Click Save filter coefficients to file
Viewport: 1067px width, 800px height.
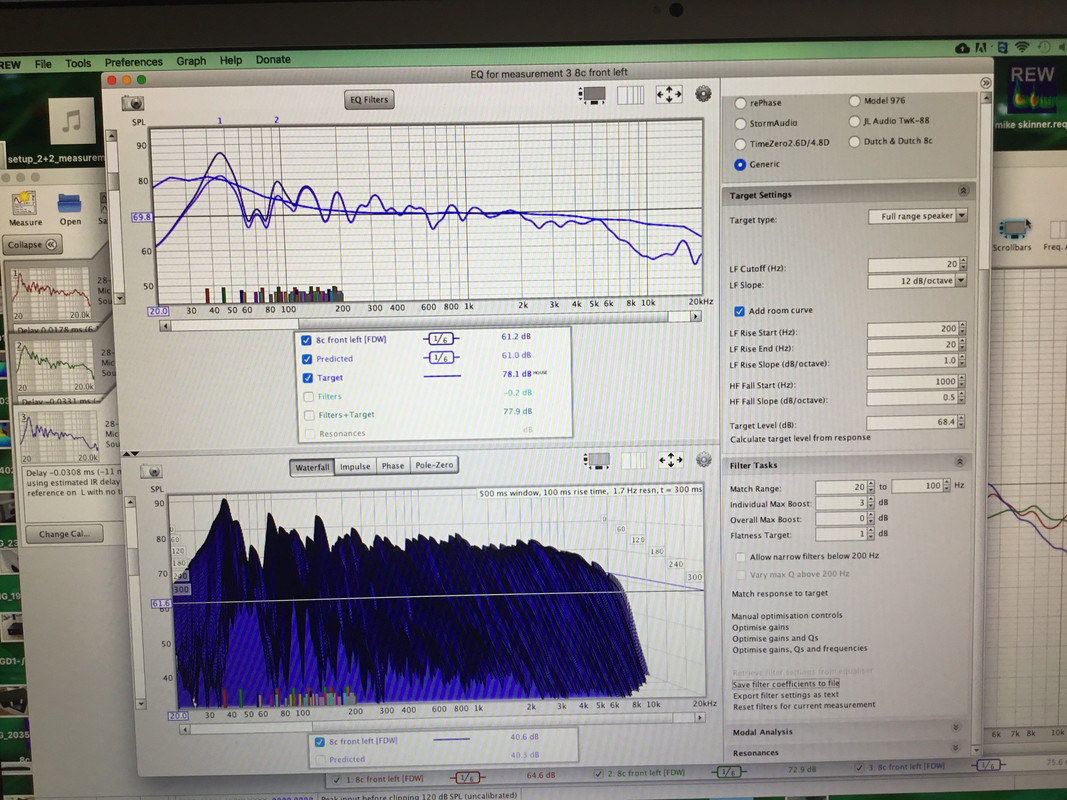pos(786,684)
